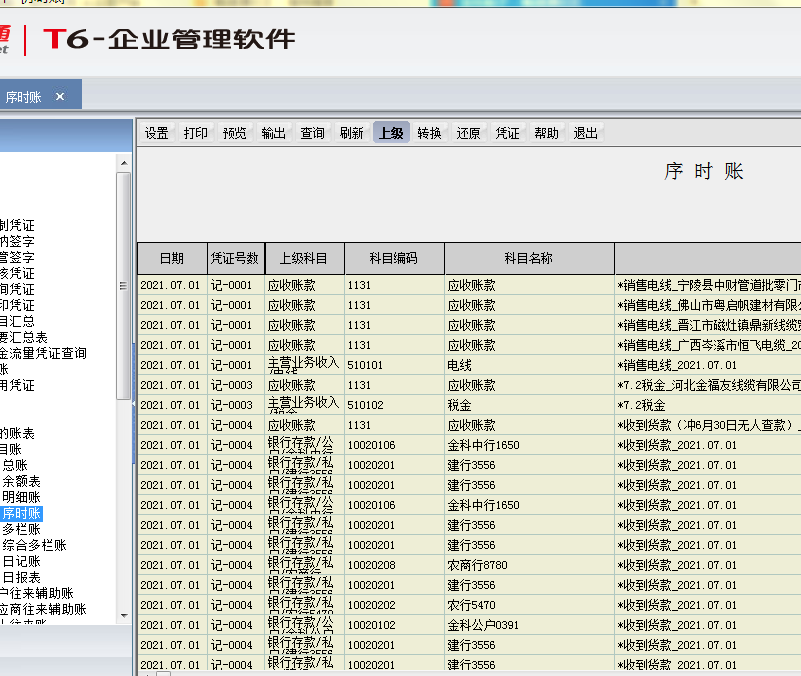This screenshot has height=676, width=801.
Task: Select subject code cell 10020102
Action: click(x=394, y=625)
